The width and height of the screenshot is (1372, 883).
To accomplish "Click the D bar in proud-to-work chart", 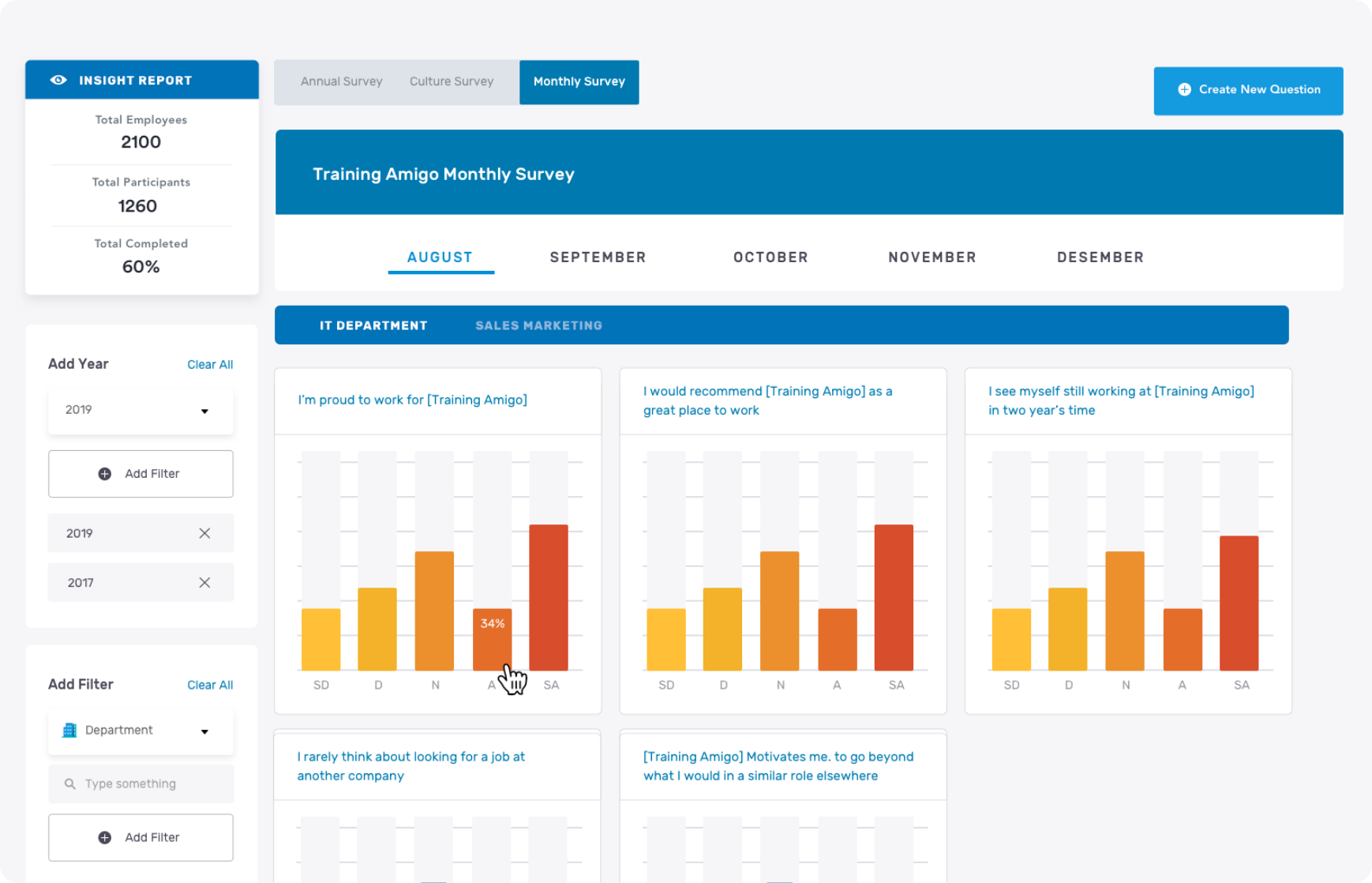I will click(377, 629).
